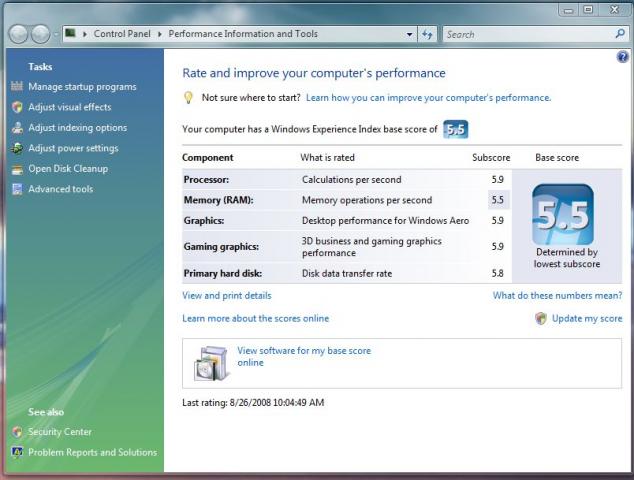Image resolution: width=634 pixels, height=480 pixels.
Task: Click the search magnifier icon
Action: [620, 34]
